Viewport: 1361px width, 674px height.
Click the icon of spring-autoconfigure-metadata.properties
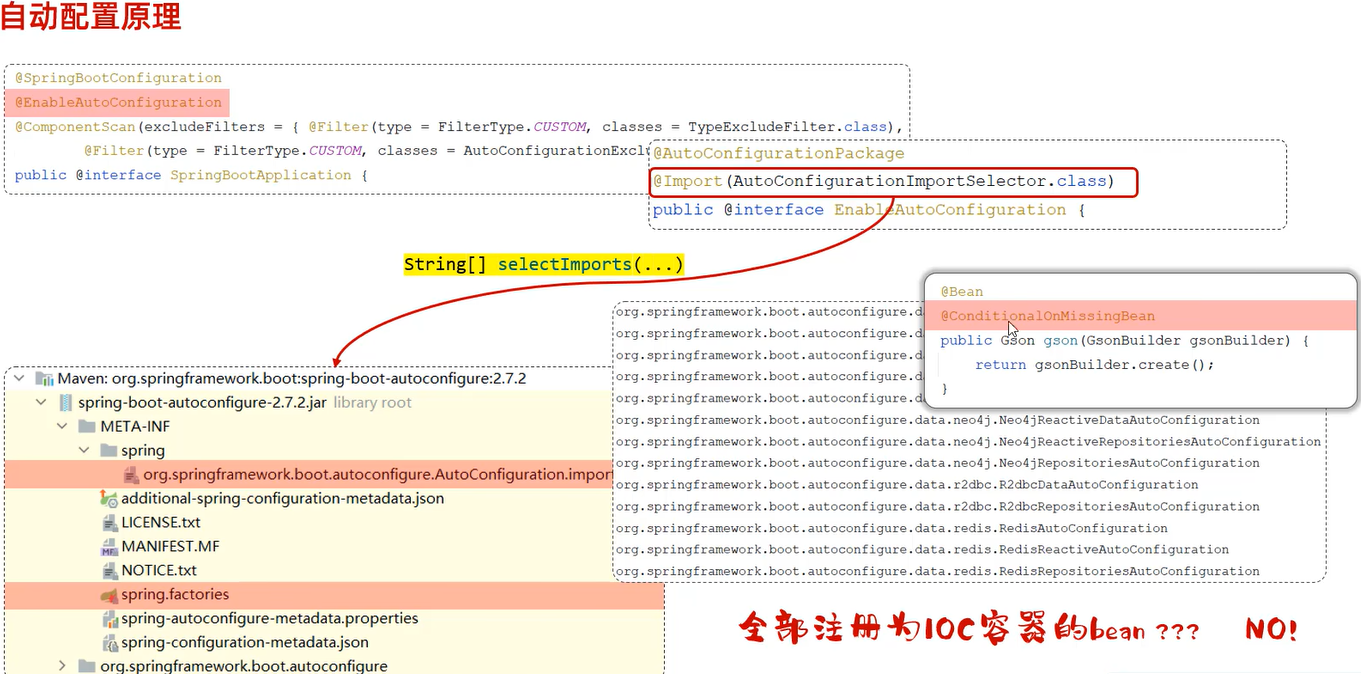click(x=110, y=619)
